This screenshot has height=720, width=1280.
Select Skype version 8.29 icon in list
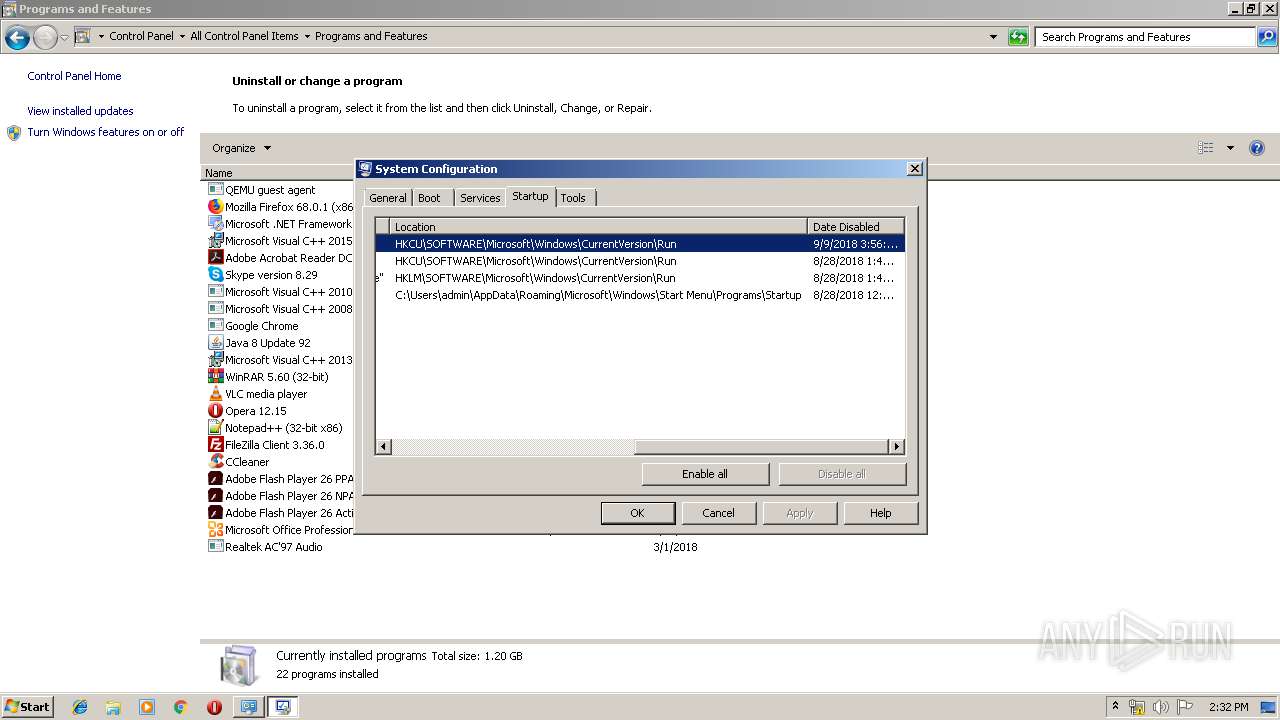tap(215, 275)
